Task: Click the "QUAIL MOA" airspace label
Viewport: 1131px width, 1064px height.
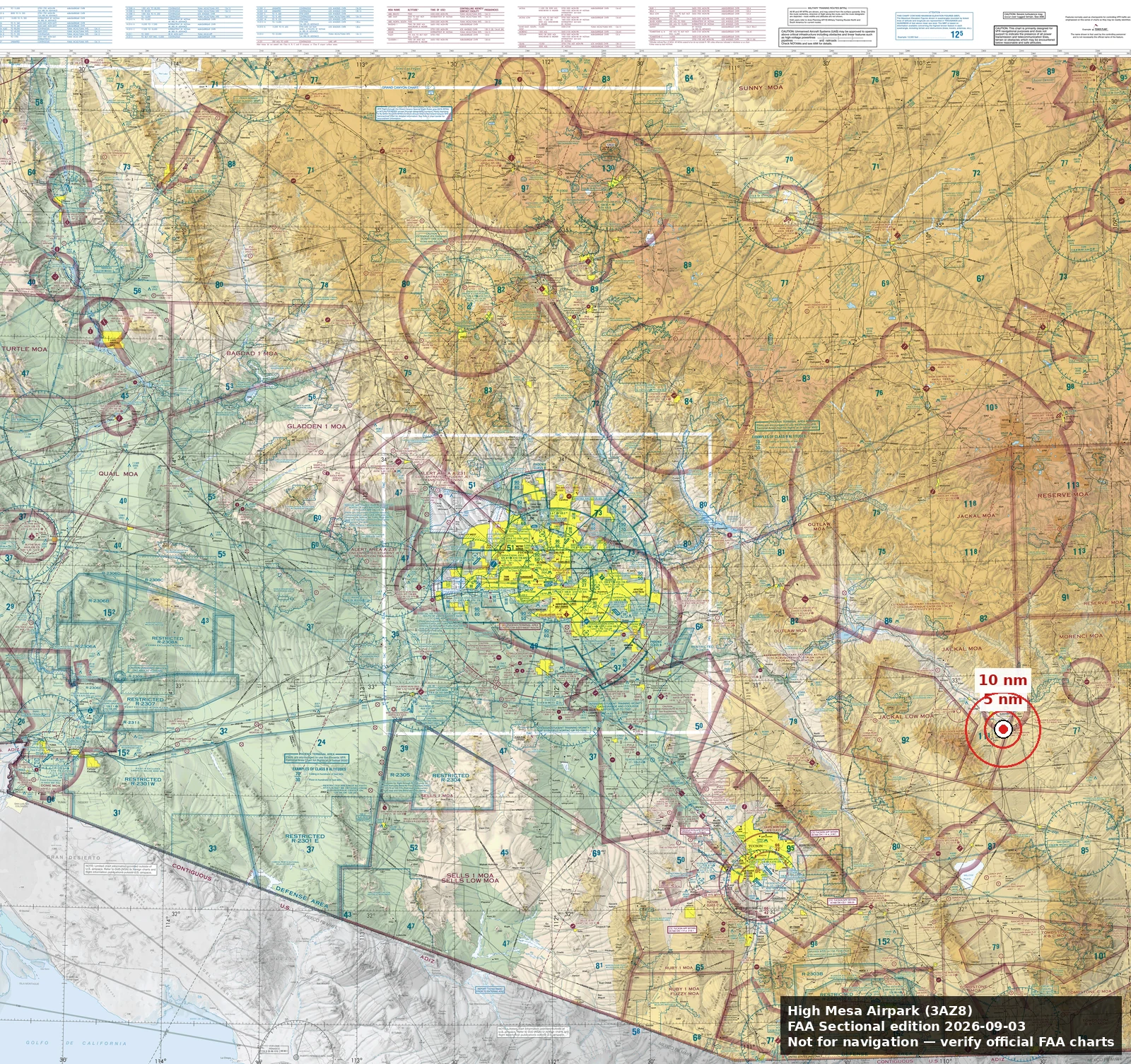Action: (118, 474)
